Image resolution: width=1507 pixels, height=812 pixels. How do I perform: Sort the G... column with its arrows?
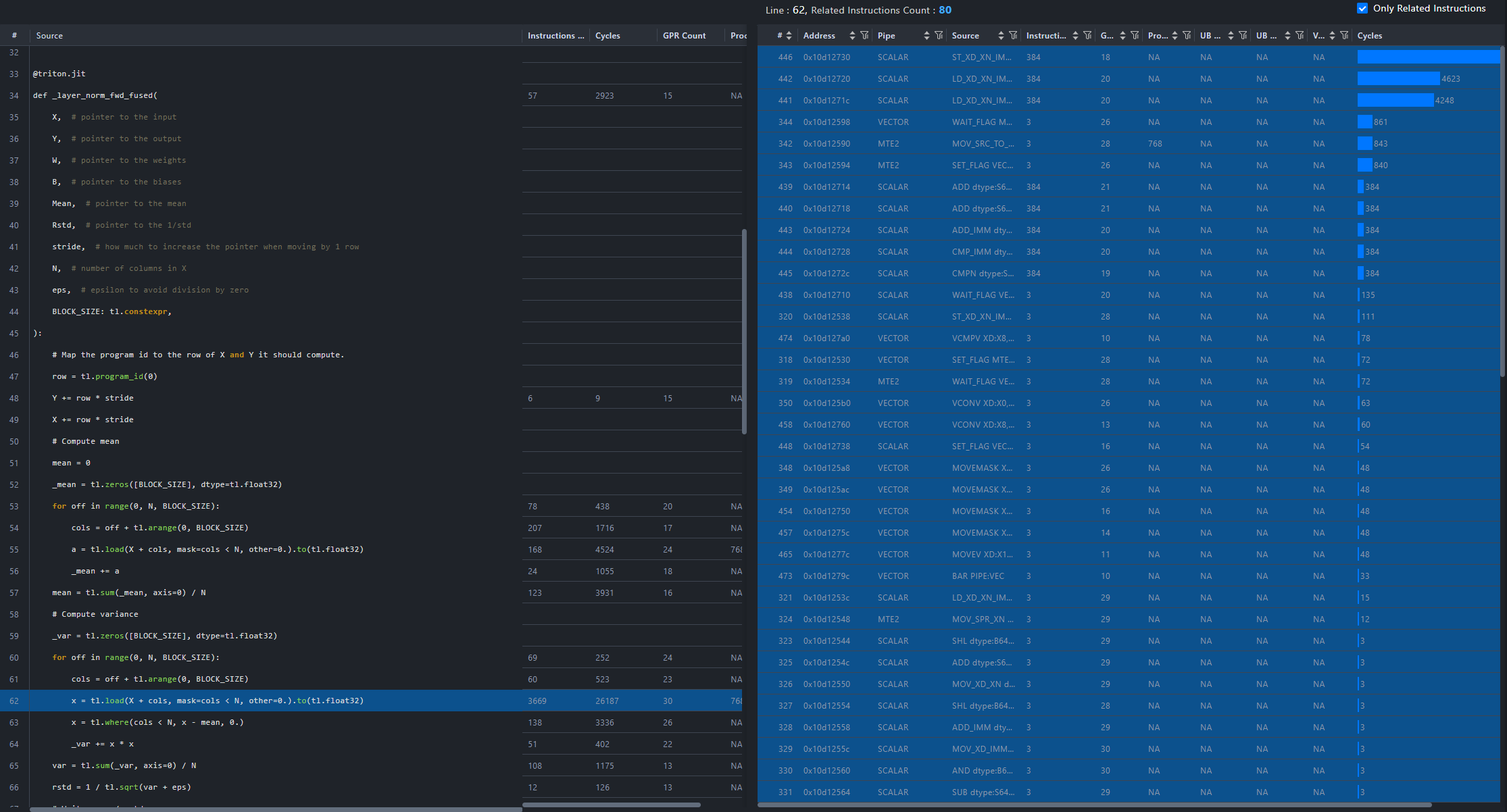[x=1122, y=36]
